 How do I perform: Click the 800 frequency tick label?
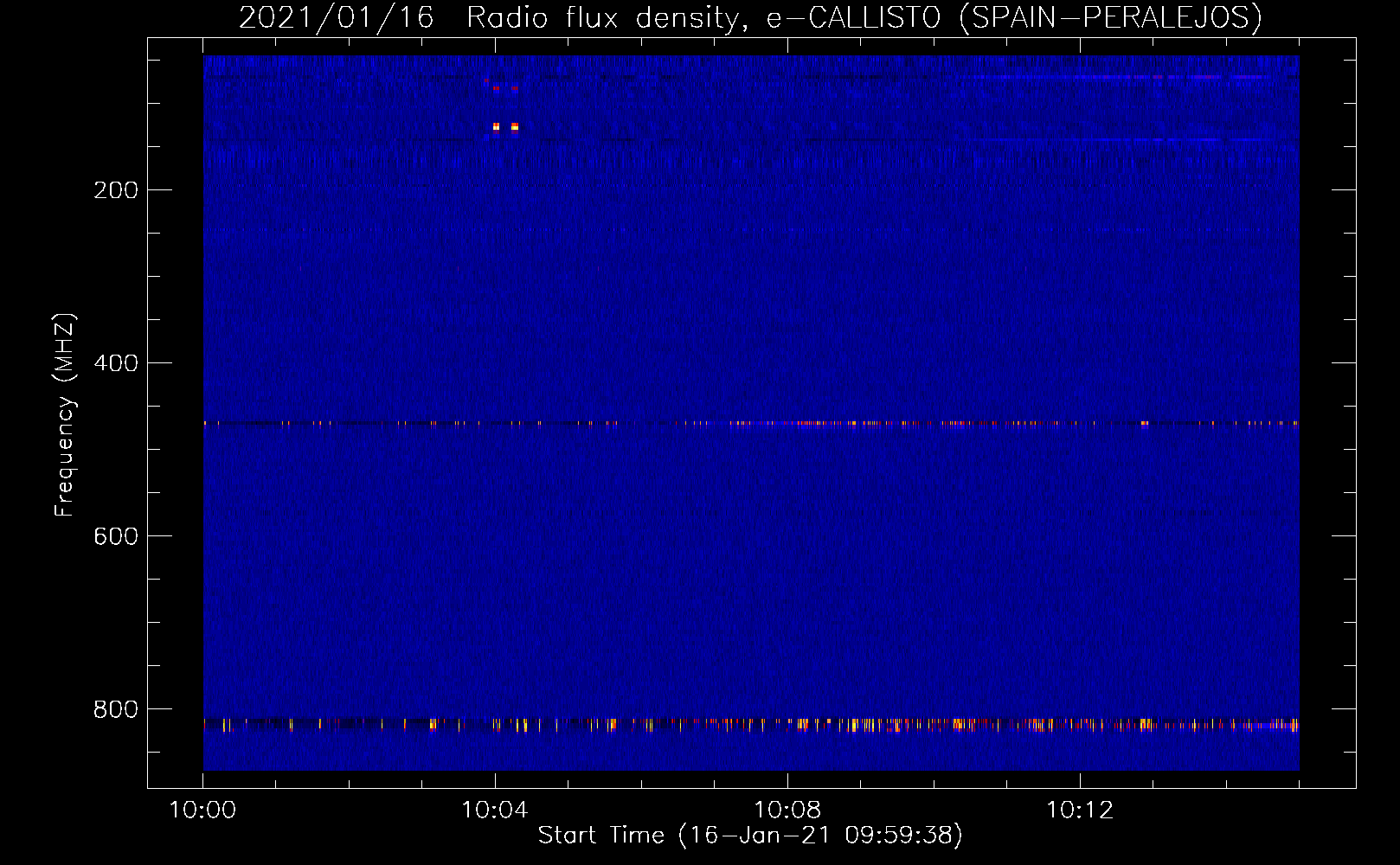pos(116,709)
